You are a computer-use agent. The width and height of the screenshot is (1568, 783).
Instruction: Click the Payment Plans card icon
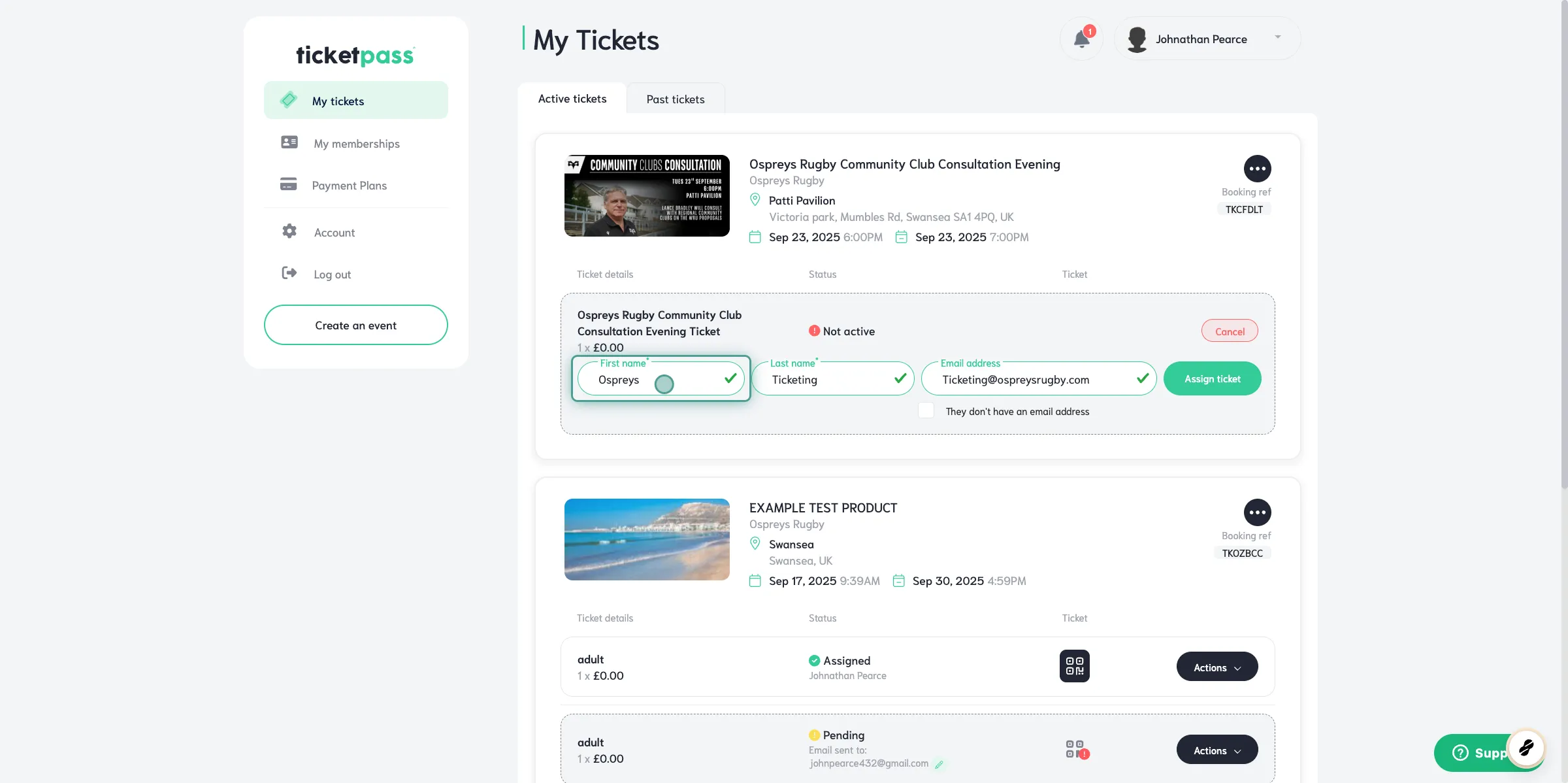288,184
